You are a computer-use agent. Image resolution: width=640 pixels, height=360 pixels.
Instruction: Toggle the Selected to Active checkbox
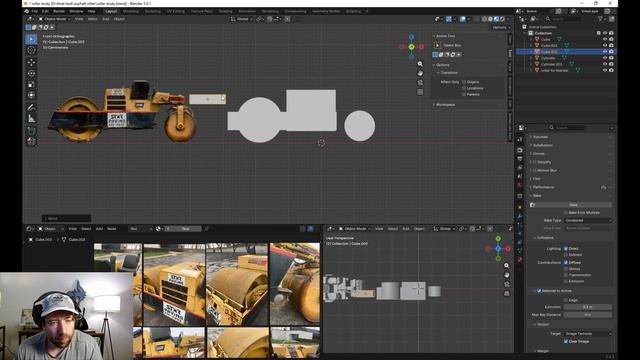pyautogui.click(x=539, y=291)
